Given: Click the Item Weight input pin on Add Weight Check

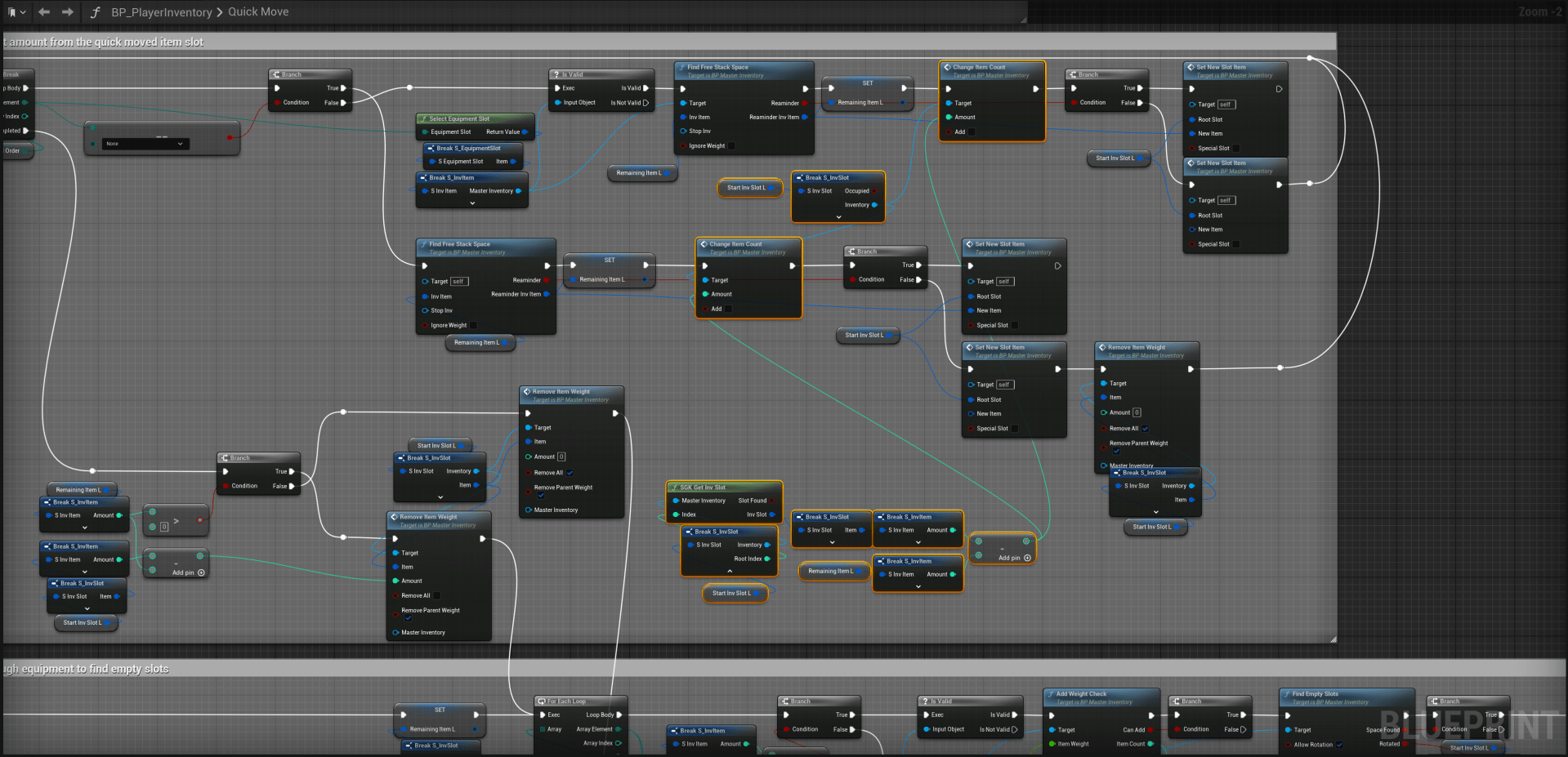Looking at the screenshot, I should [x=1052, y=744].
